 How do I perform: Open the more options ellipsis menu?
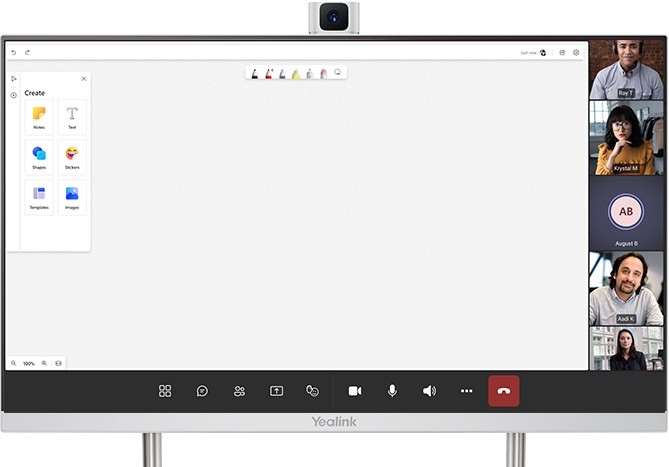point(466,391)
